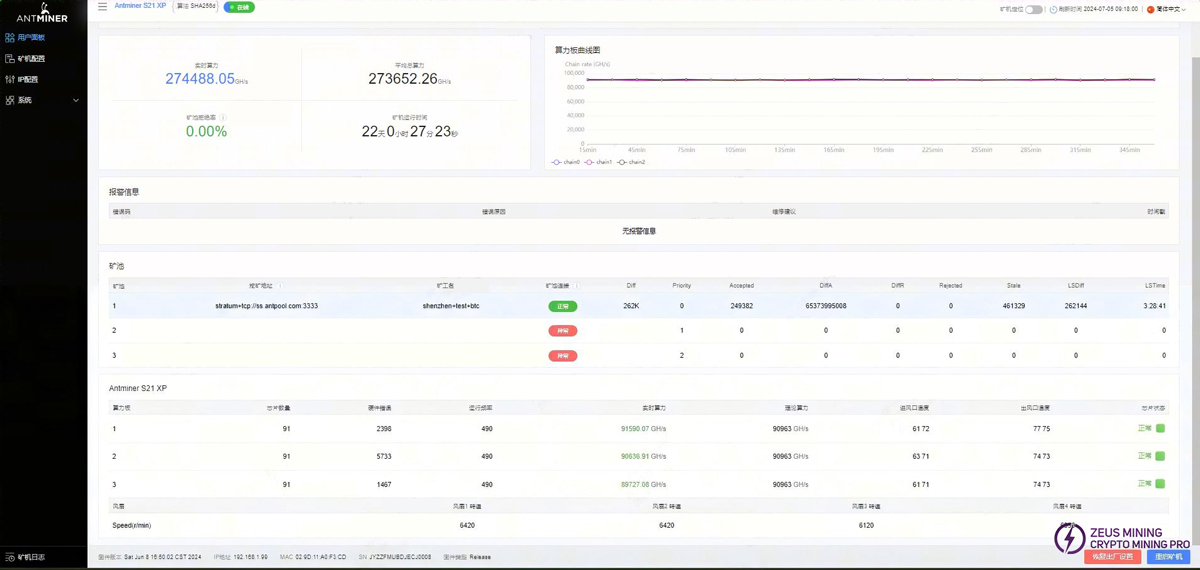This screenshot has width=1200, height=570.
Task: Toggle chain2 legend in hashrate chart
Action: [631, 162]
